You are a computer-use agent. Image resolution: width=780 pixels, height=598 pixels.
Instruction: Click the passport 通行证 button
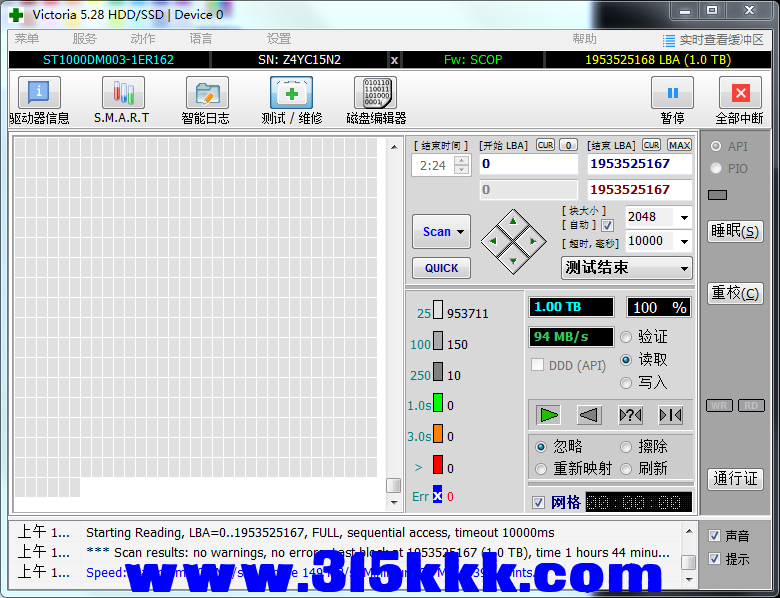coord(735,479)
